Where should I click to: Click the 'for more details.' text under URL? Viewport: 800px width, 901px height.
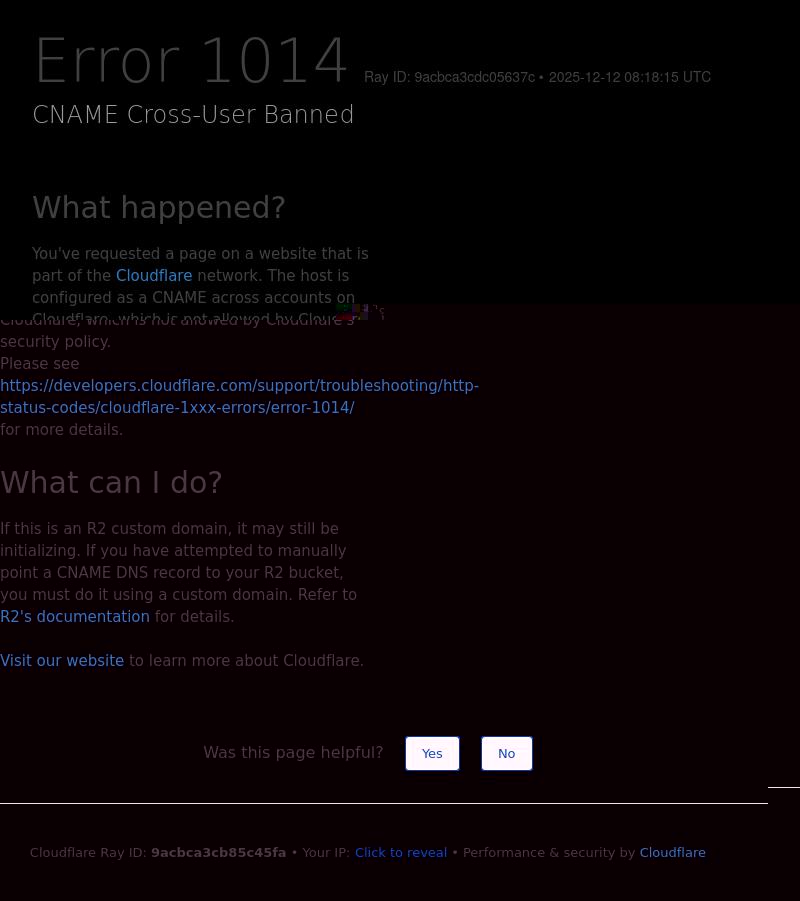click(x=61, y=430)
